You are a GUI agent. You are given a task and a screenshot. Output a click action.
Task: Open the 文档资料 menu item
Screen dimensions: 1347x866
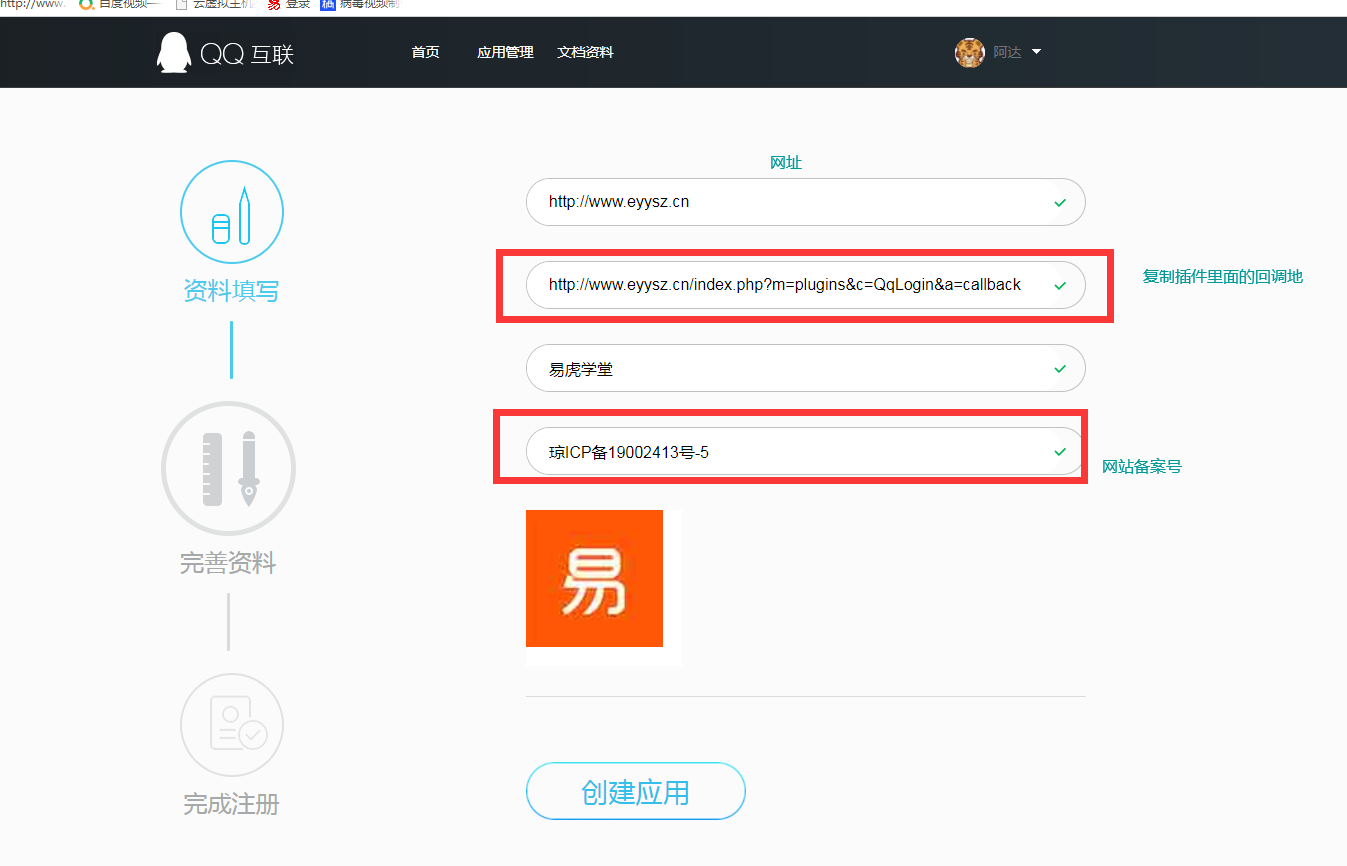tap(585, 53)
